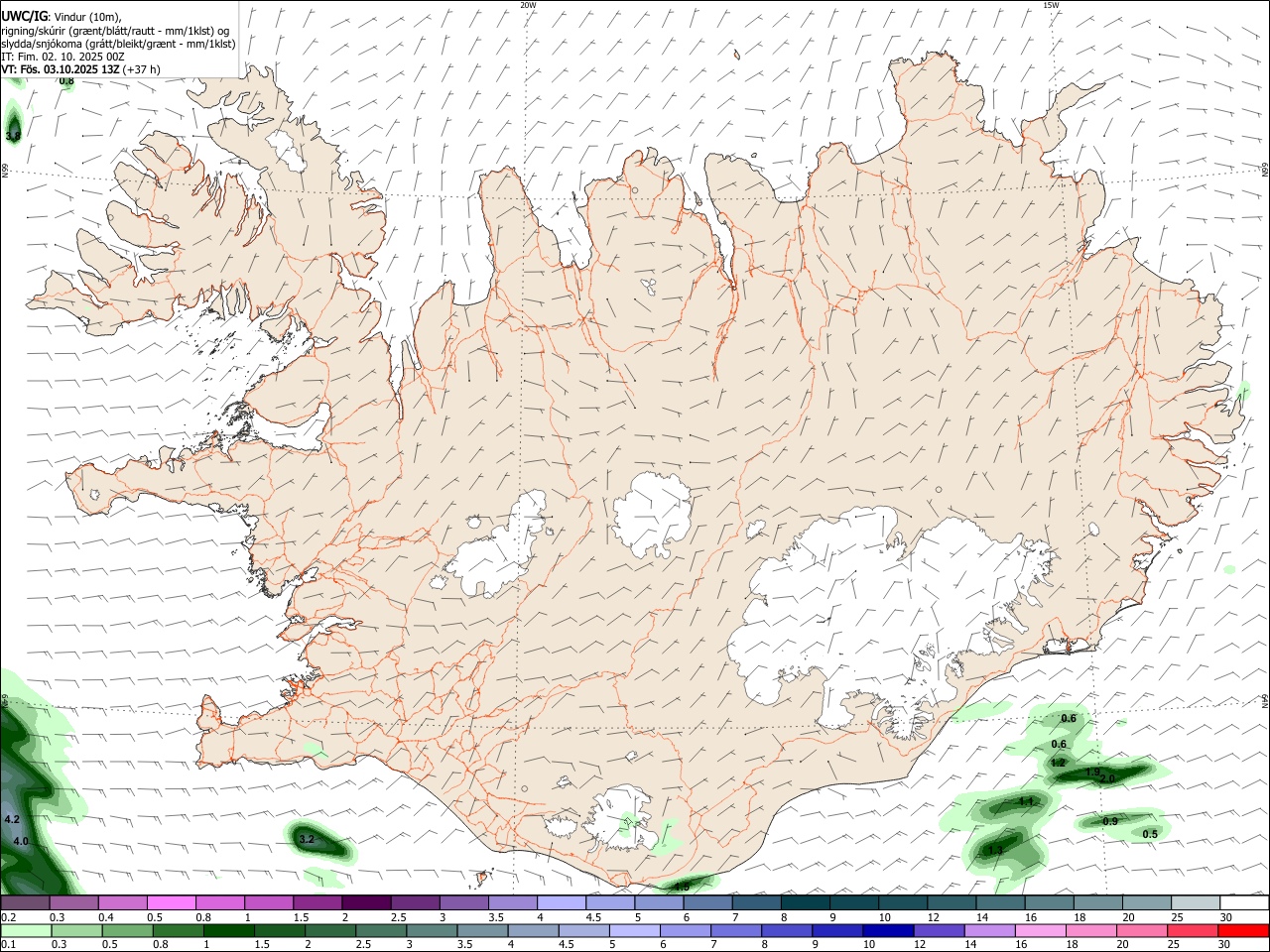Image resolution: width=1270 pixels, height=952 pixels.
Task: Pick the 0.2–0.3 swatch on snow scale
Action: point(26,903)
